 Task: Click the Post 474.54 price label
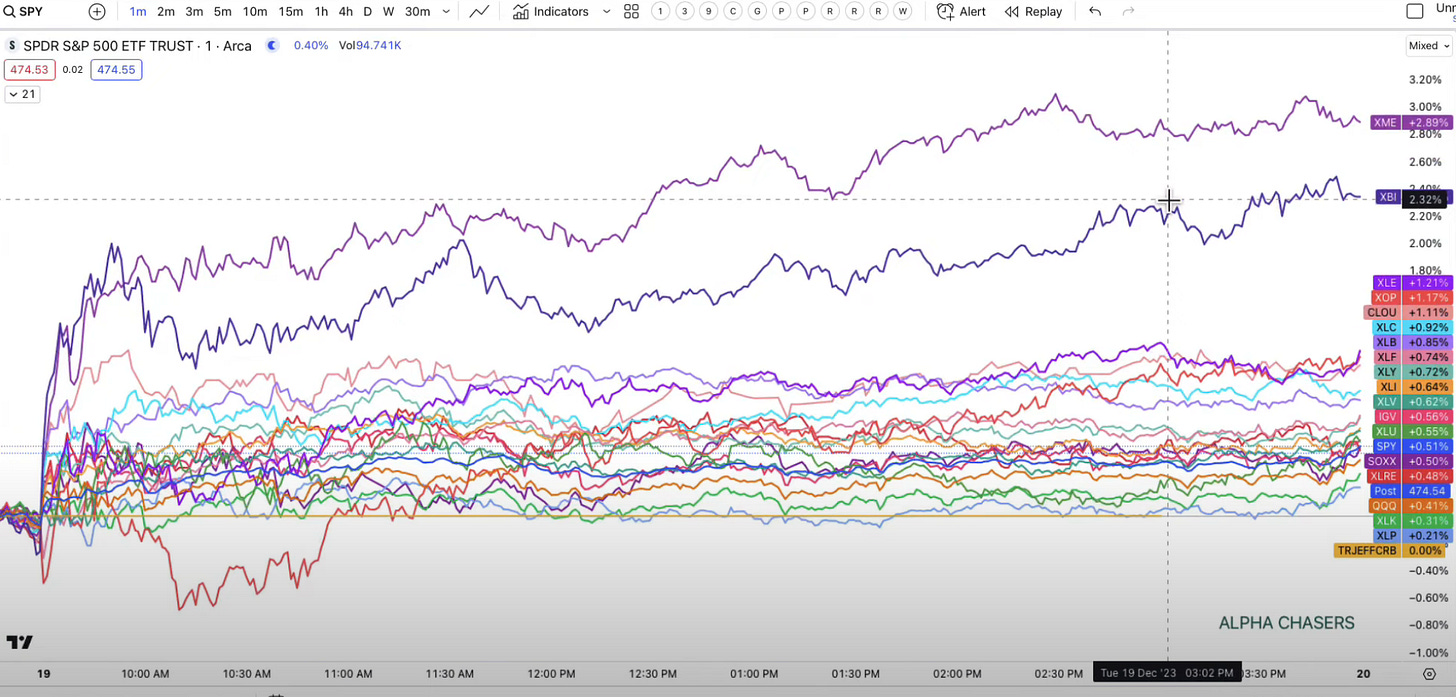[1410, 491]
